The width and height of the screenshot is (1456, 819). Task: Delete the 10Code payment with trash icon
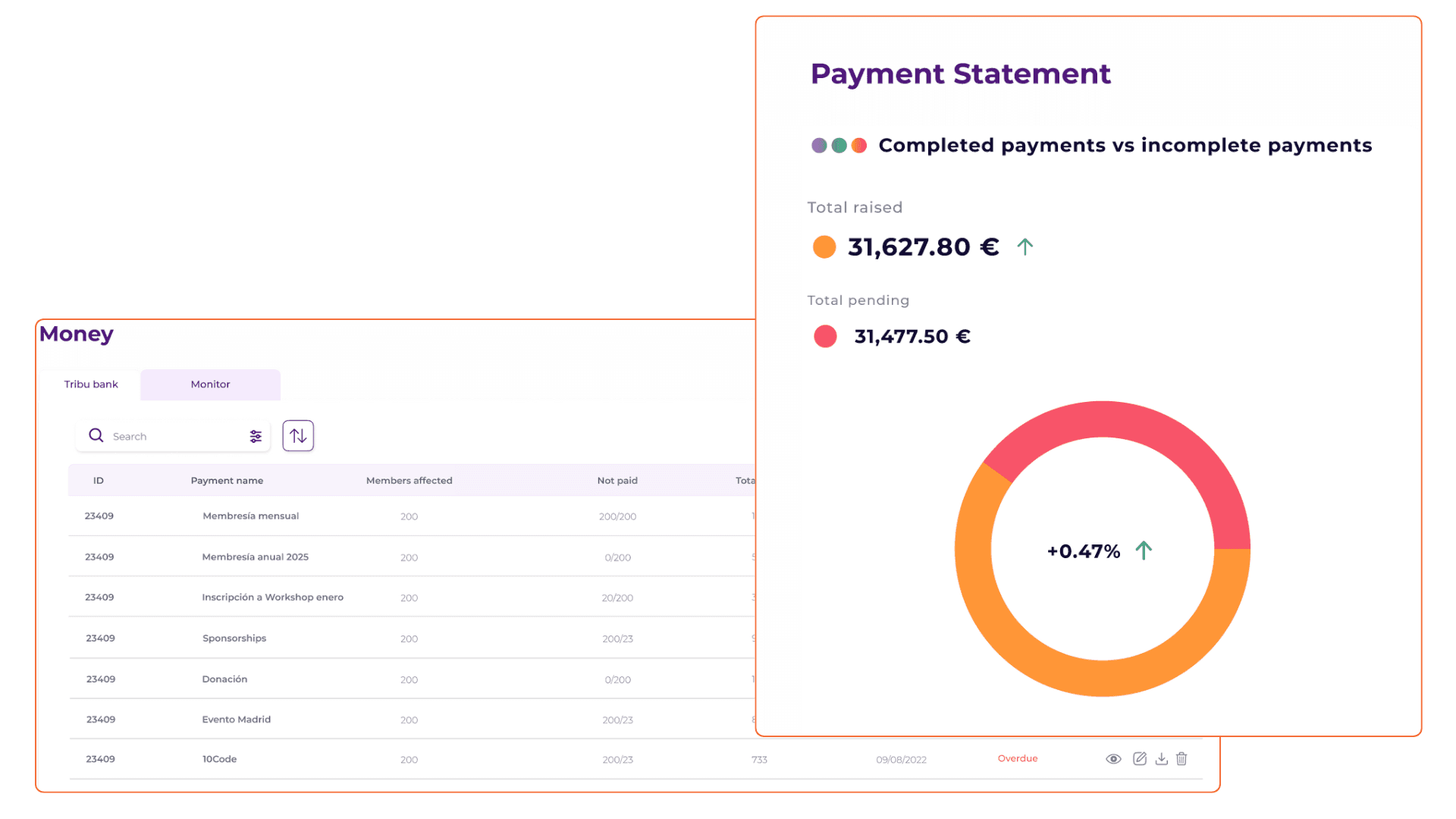[1181, 759]
